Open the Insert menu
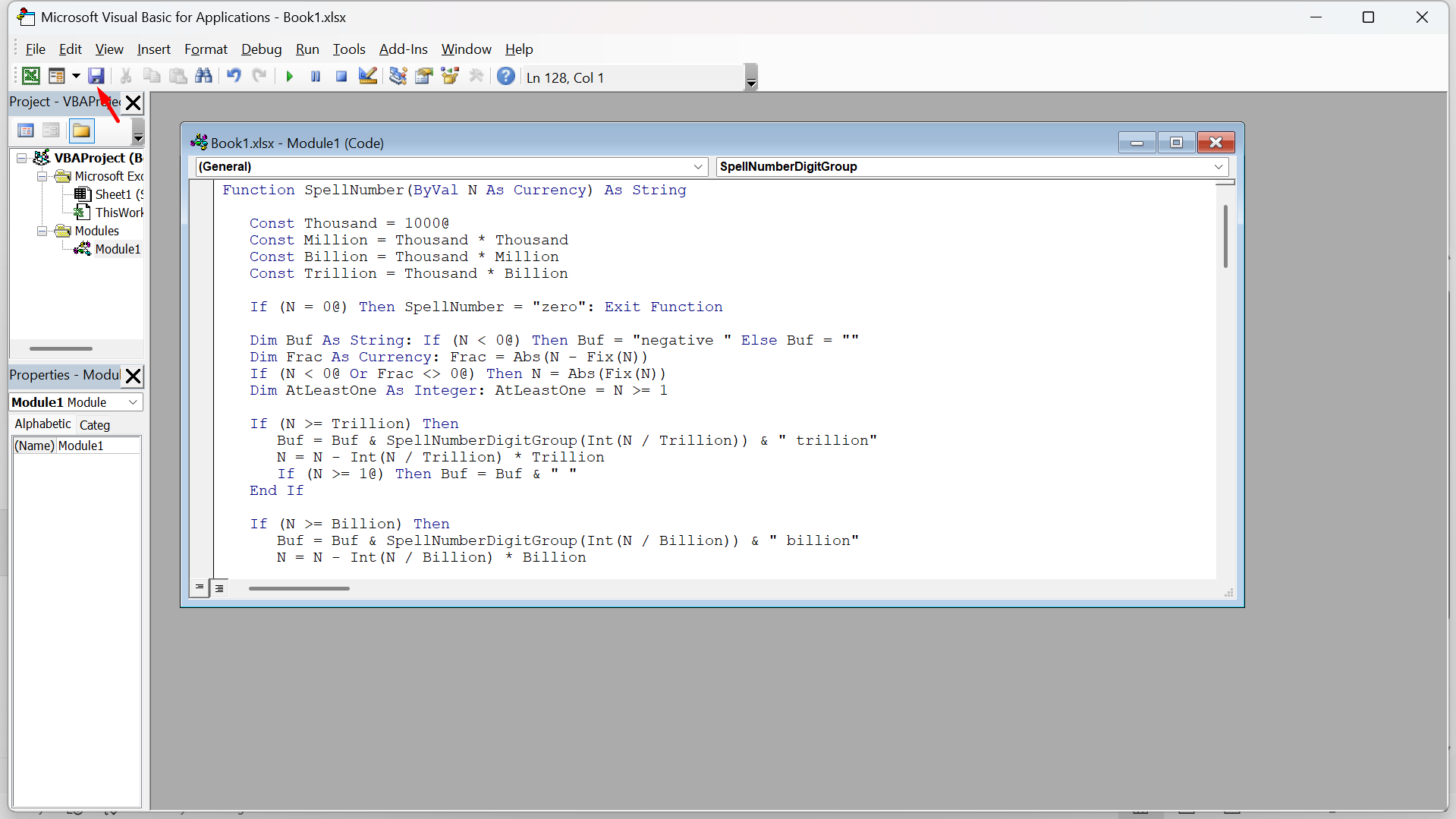The width and height of the screenshot is (1456, 819). tap(153, 49)
